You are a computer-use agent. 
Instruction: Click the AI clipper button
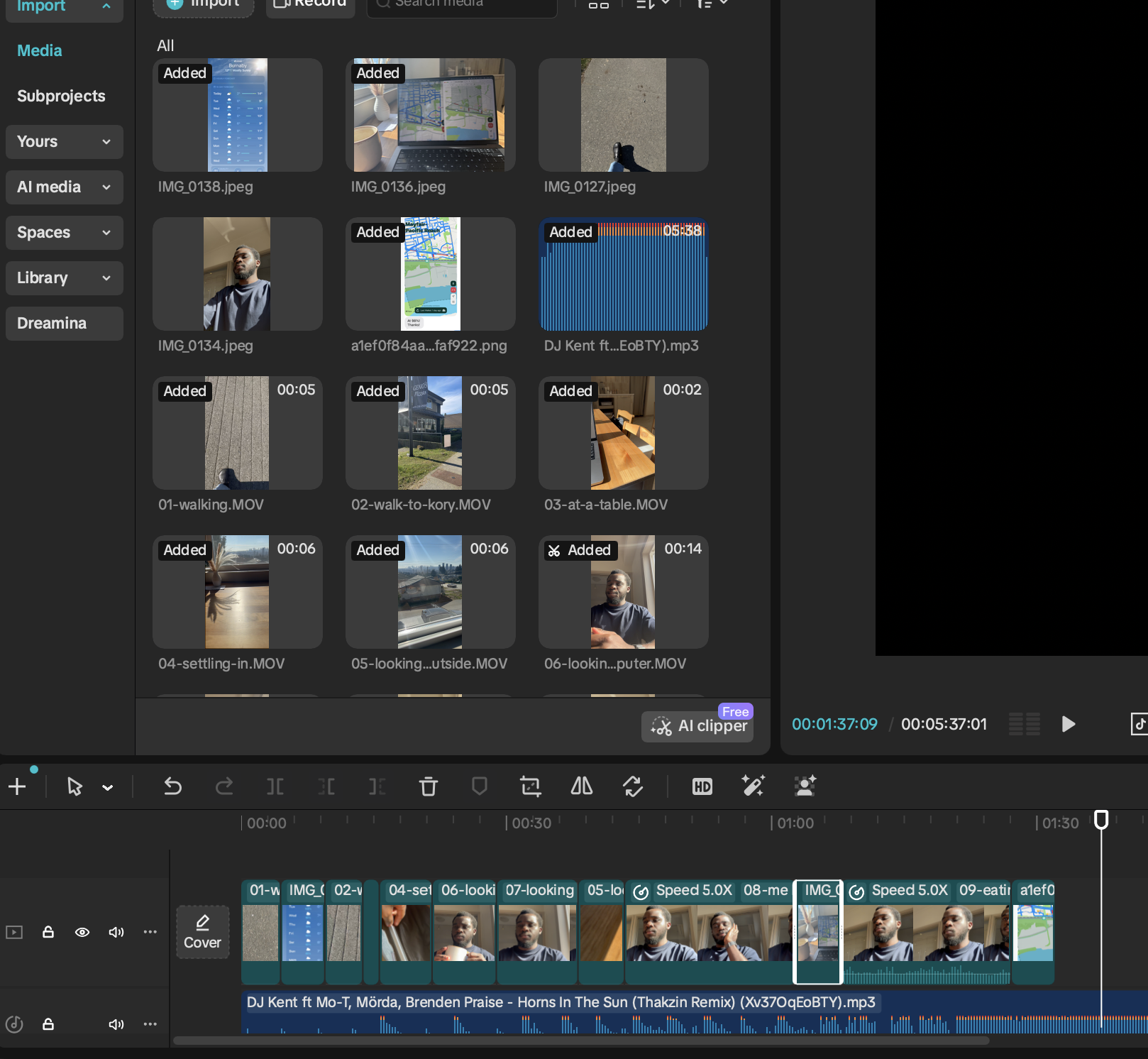697,726
